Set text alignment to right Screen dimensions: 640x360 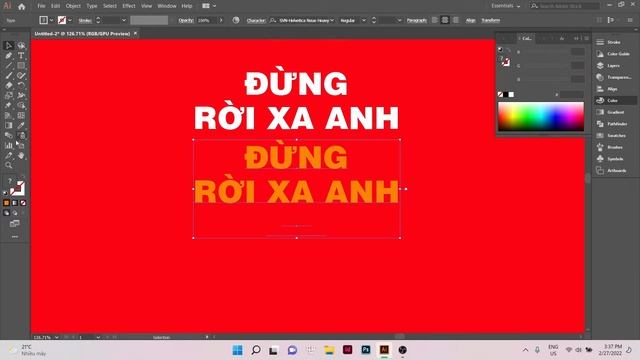point(456,20)
